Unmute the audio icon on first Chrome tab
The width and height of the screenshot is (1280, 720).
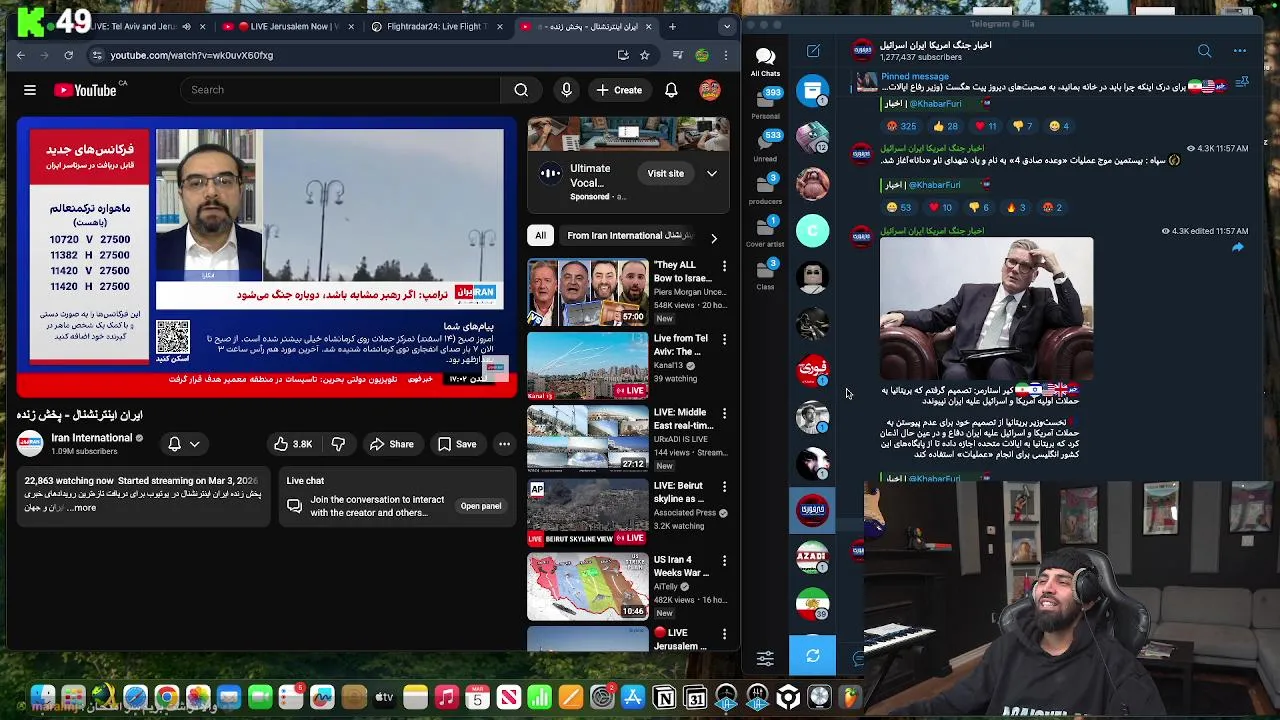click(186, 27)
